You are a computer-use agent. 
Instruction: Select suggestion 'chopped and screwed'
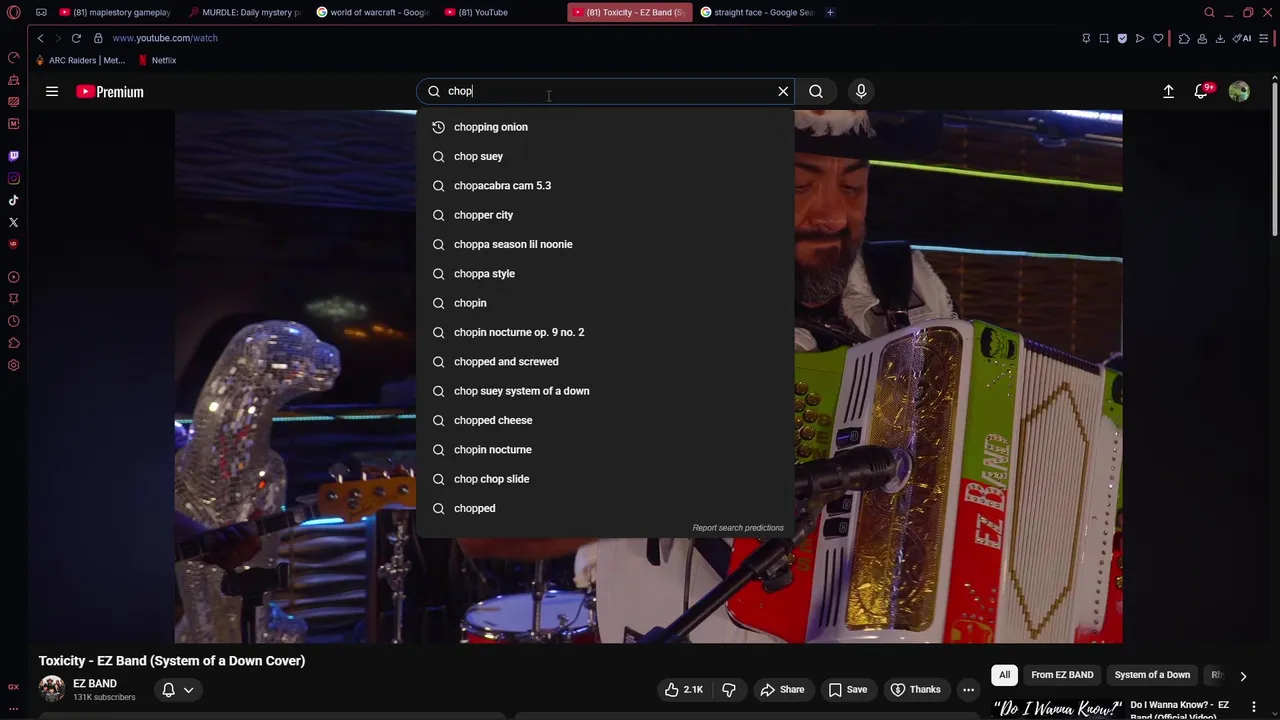coord(605,361)
